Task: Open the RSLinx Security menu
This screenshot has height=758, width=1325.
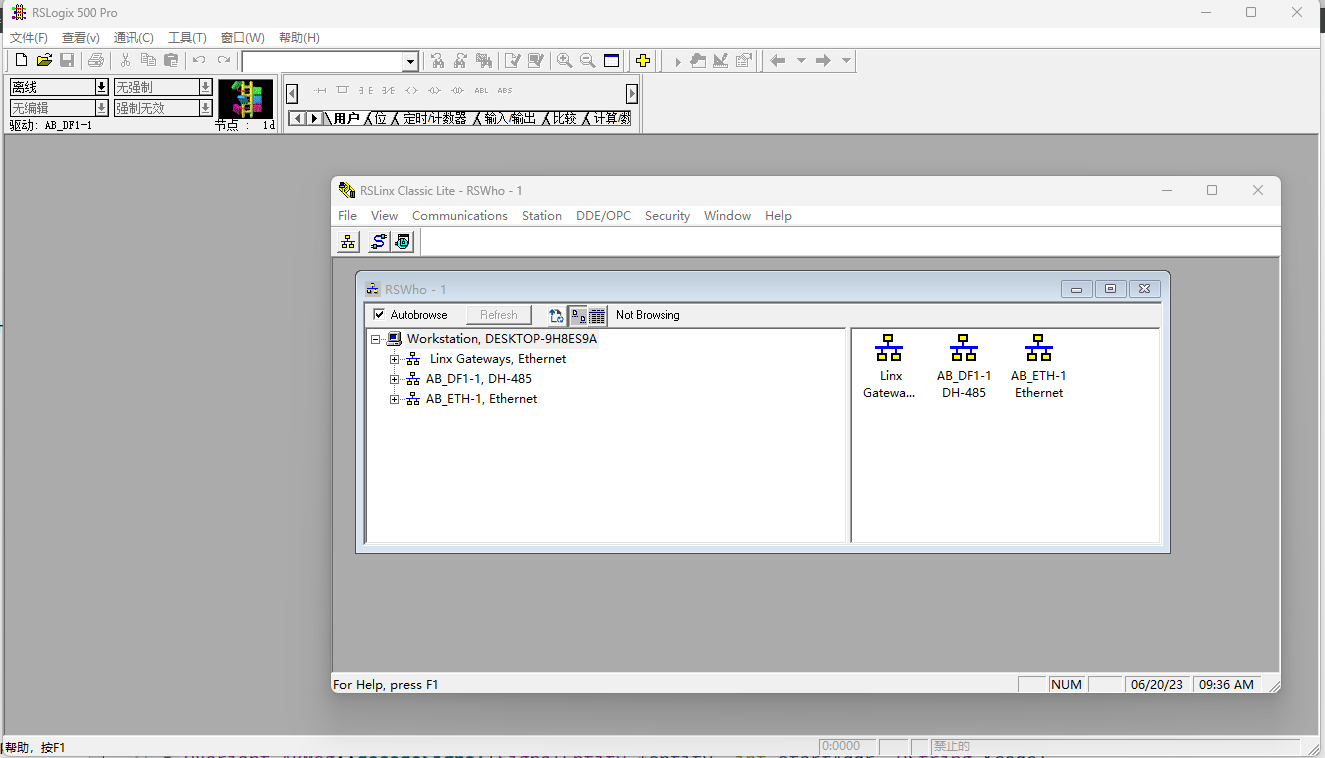Action: click(x=667, y=216)
